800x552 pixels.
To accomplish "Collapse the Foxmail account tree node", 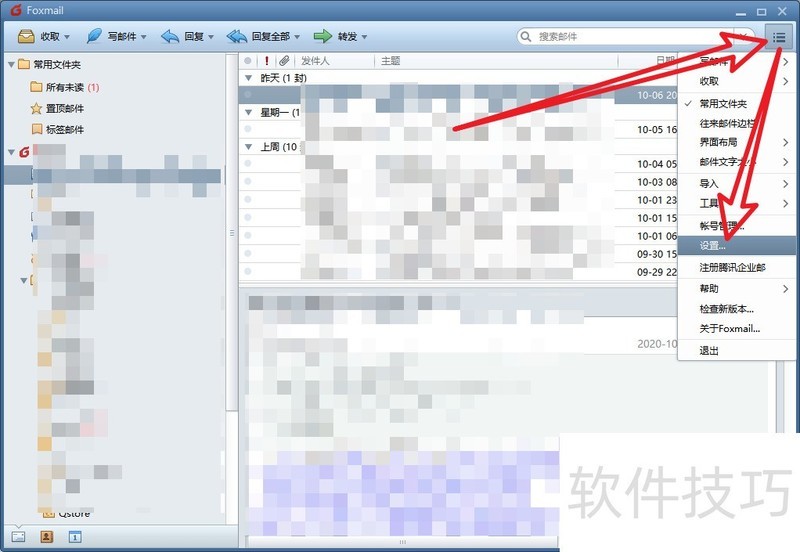I will [11, 152].
